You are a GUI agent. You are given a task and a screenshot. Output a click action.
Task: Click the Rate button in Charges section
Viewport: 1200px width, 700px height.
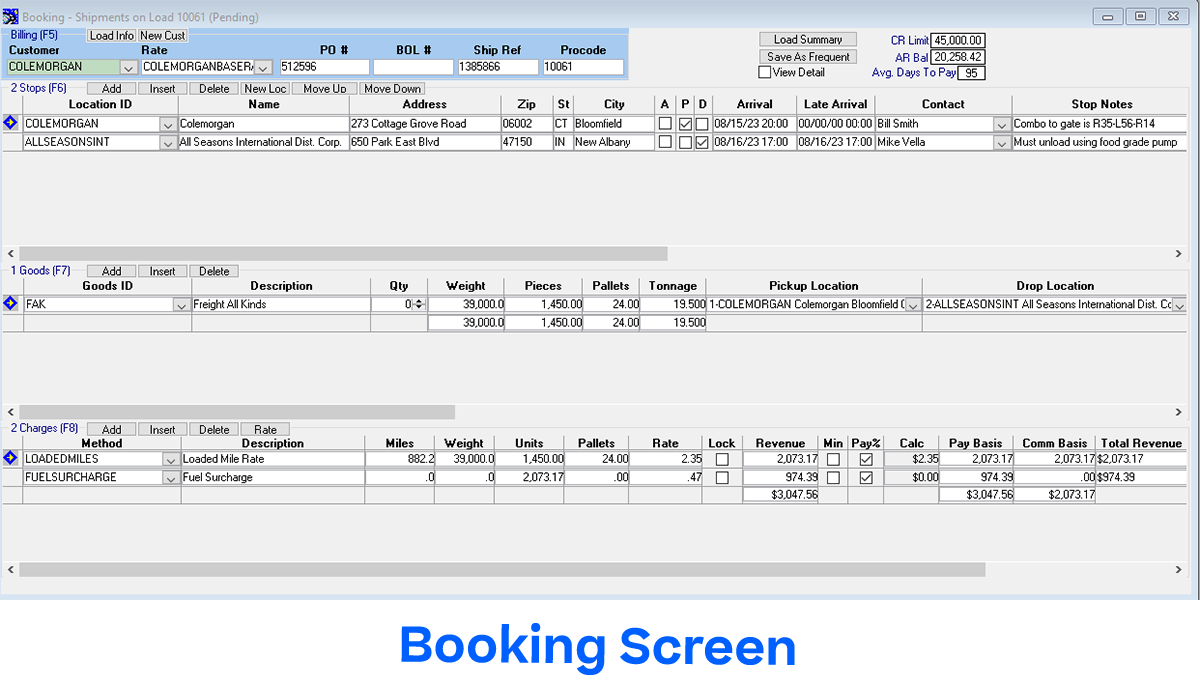click(x=265, y=430)
